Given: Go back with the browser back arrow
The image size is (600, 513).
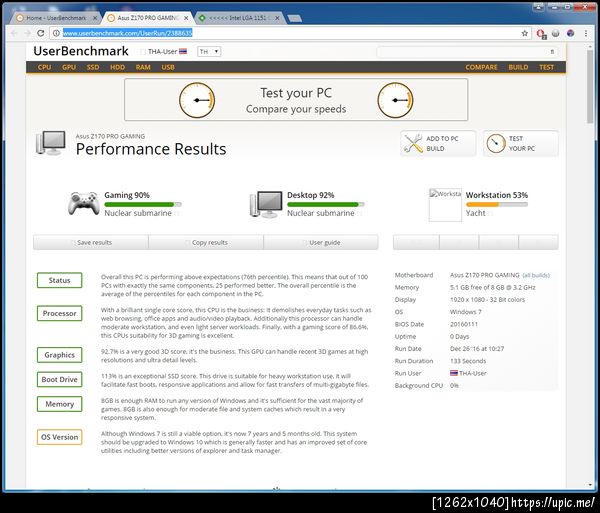Looking at the screenshot, I should tap(14, 33).
